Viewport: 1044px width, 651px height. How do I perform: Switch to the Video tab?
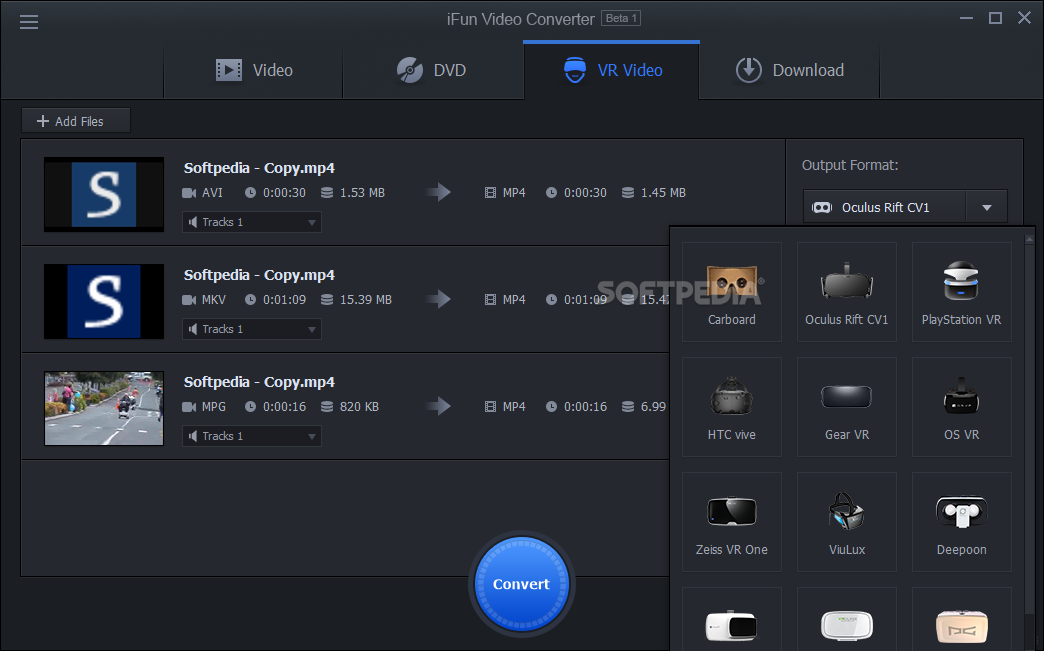tap(253, 70)
